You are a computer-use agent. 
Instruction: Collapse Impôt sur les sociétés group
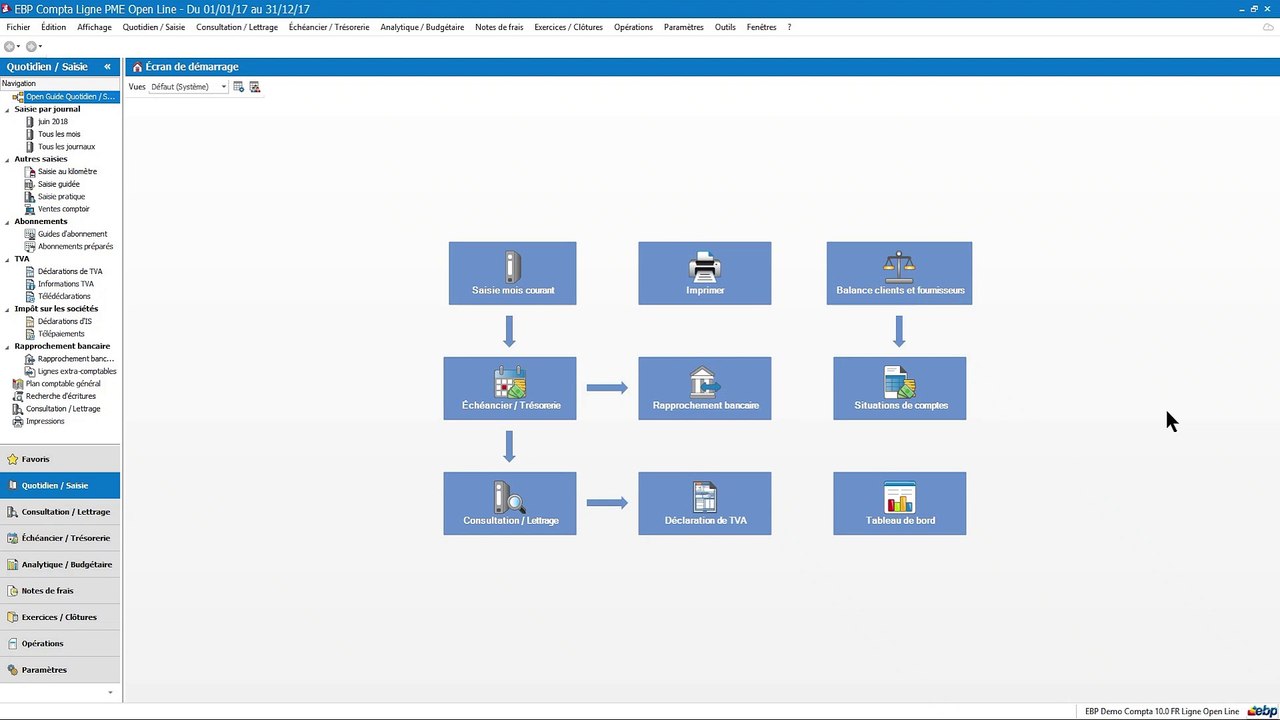click(7, 309)
